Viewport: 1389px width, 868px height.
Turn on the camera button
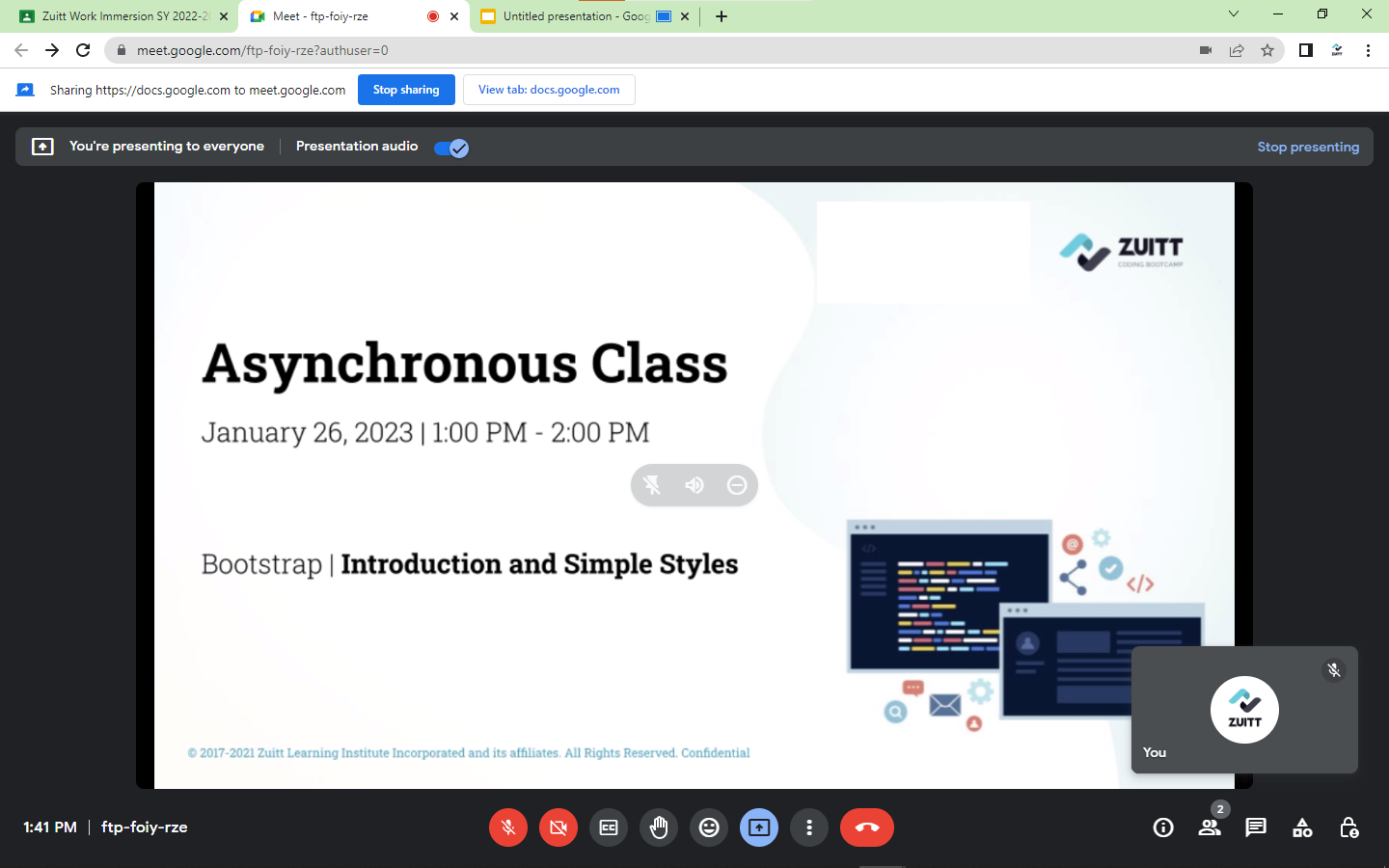pos(558,827)
